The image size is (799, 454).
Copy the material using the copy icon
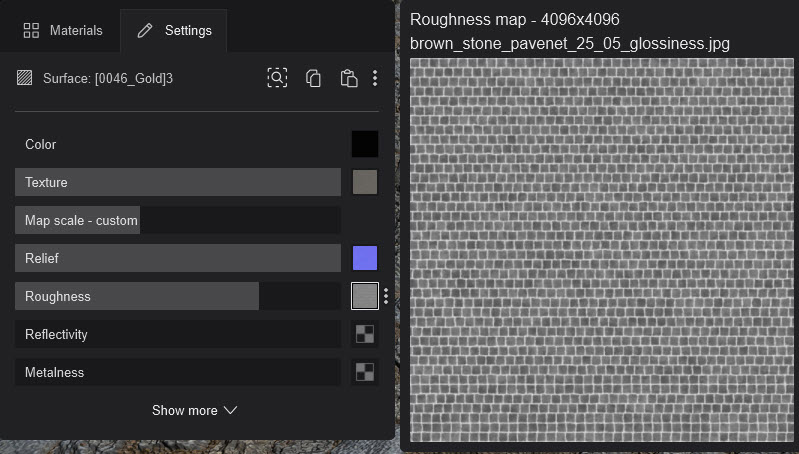(313, 78)
